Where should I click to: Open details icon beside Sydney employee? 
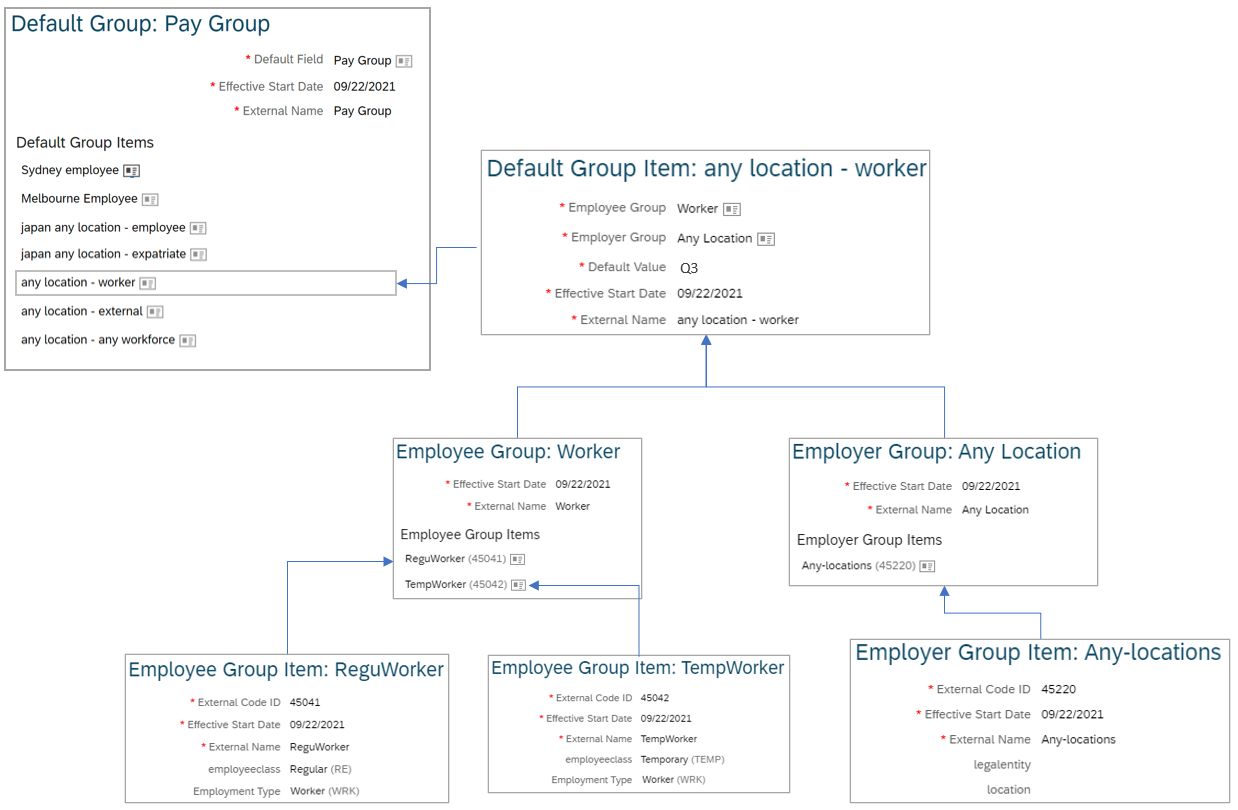[x=132, y=171]
